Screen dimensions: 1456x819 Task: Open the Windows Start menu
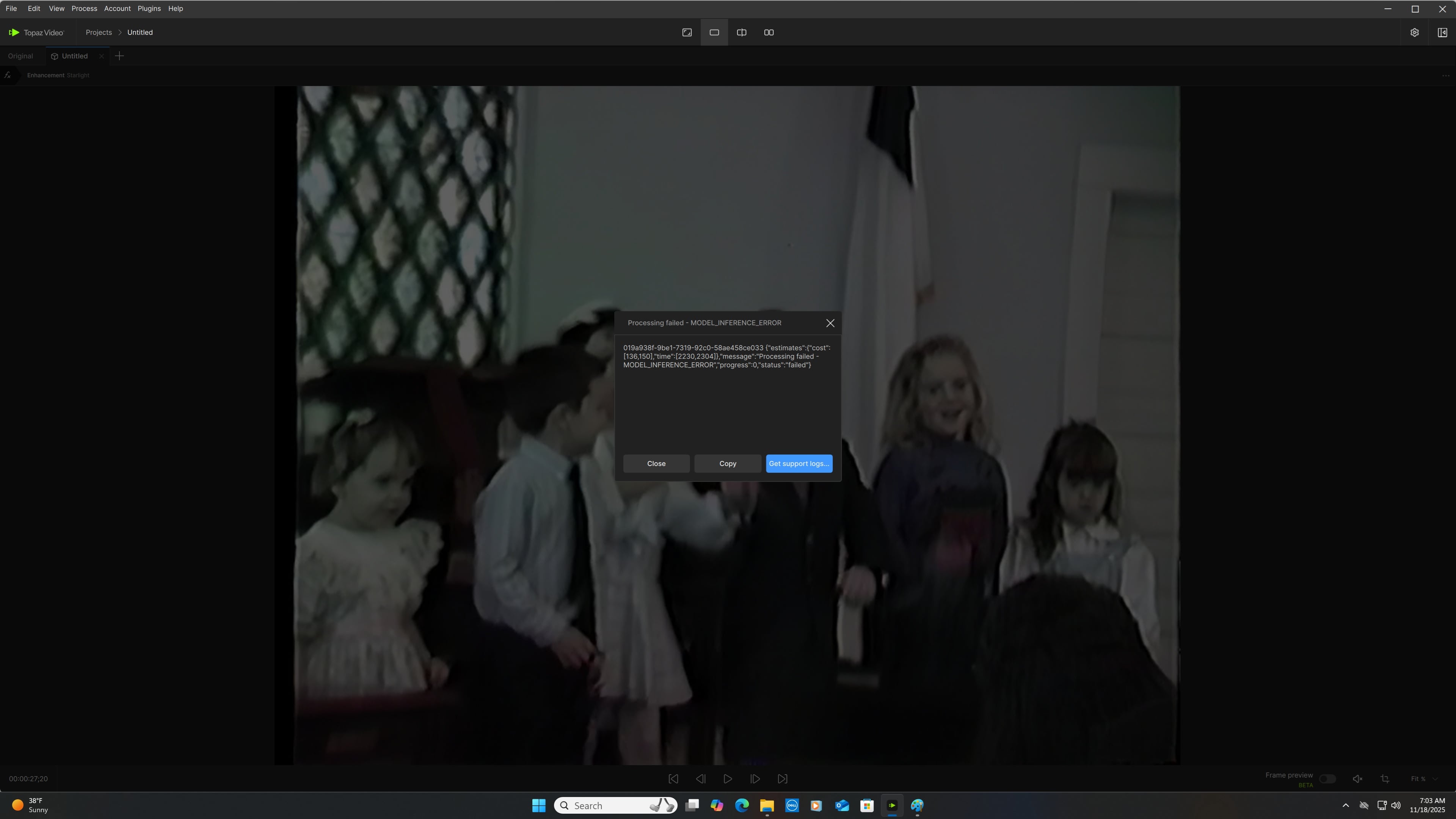(539, 805)
